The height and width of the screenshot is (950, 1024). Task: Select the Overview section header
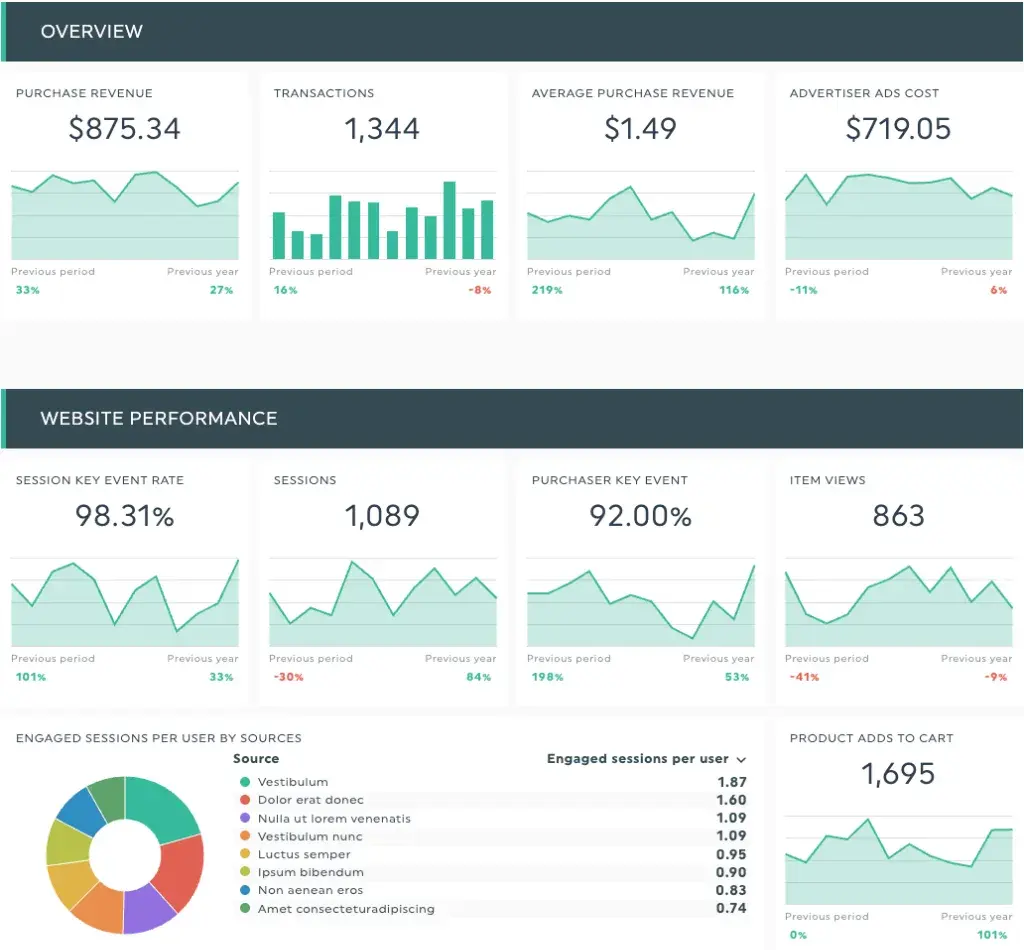pos(92,31)
